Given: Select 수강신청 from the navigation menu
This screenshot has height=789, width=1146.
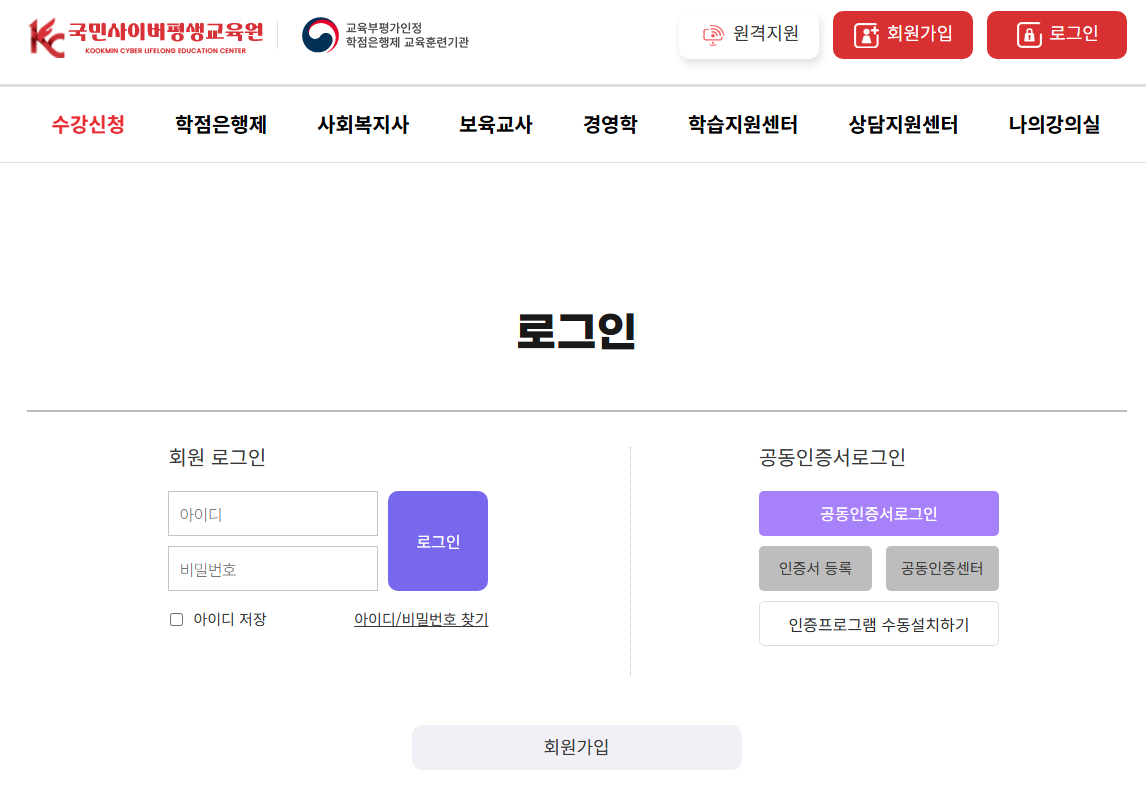Looking at the screenshot, I should pos(86,124).
